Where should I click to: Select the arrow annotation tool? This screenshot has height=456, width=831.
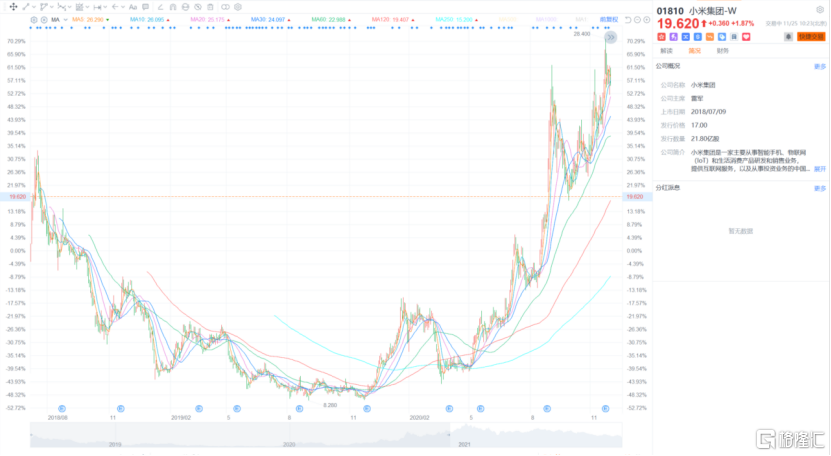click(115, 7)
